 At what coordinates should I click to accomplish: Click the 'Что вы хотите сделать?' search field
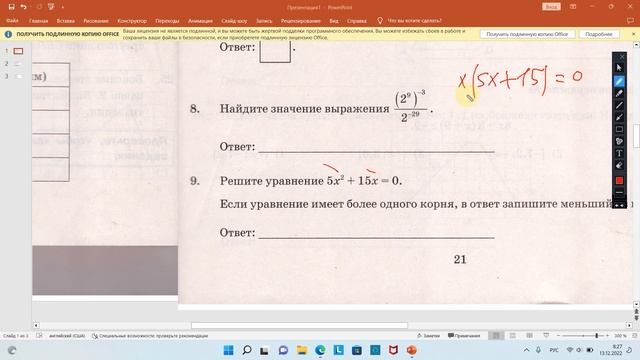(414, 20)
